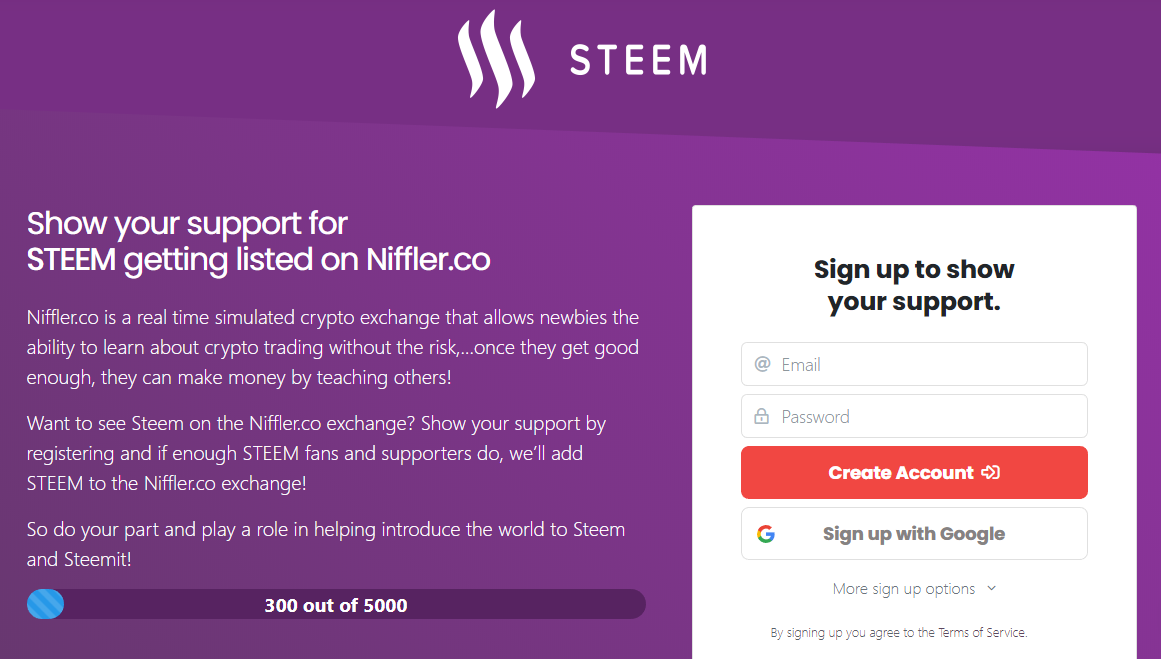Click the arrow icon on Create Account
The width and height of the screenshot is (1161, 659).
pos(990,472)
